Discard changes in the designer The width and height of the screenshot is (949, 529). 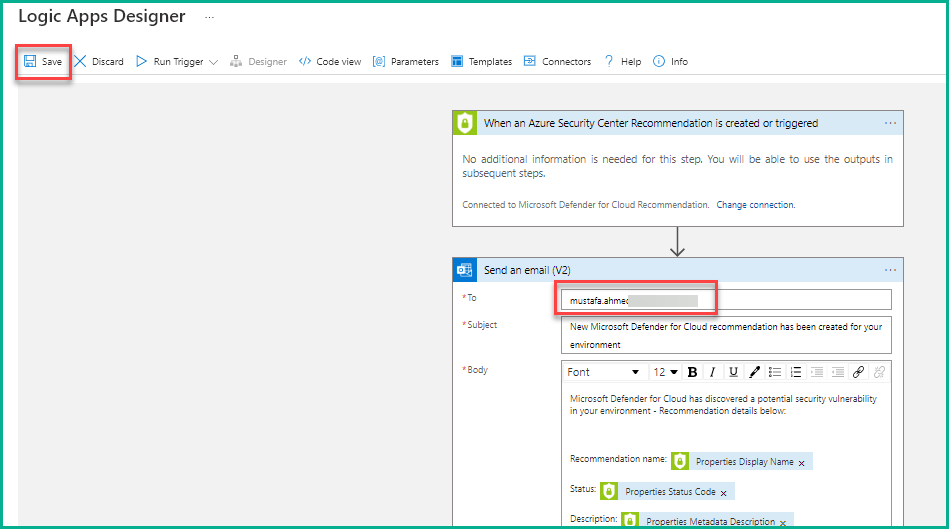point(99,62)
